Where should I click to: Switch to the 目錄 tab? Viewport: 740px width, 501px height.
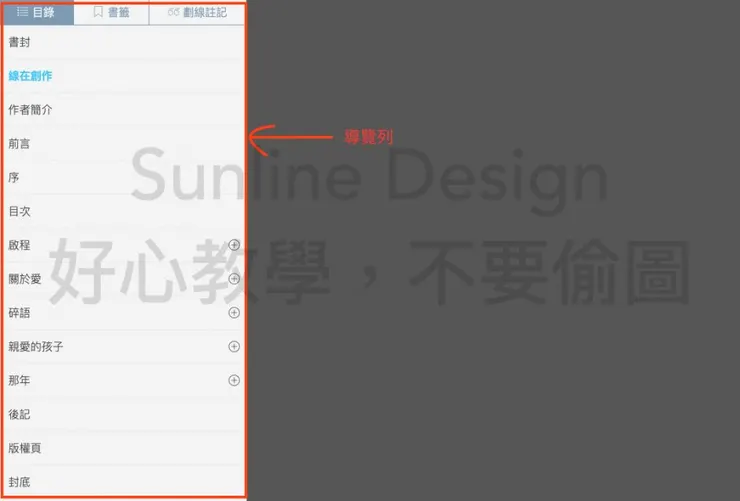tap(39, 12)
